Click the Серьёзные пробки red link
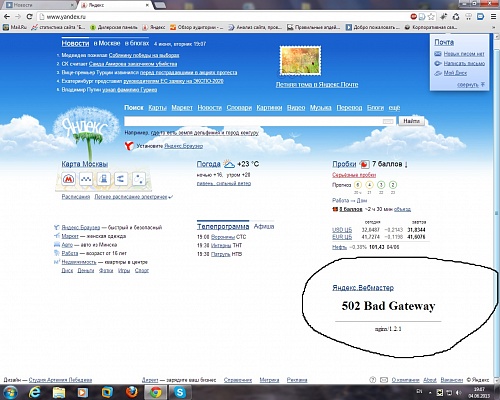The image size is (500, 400). (354, 175)
